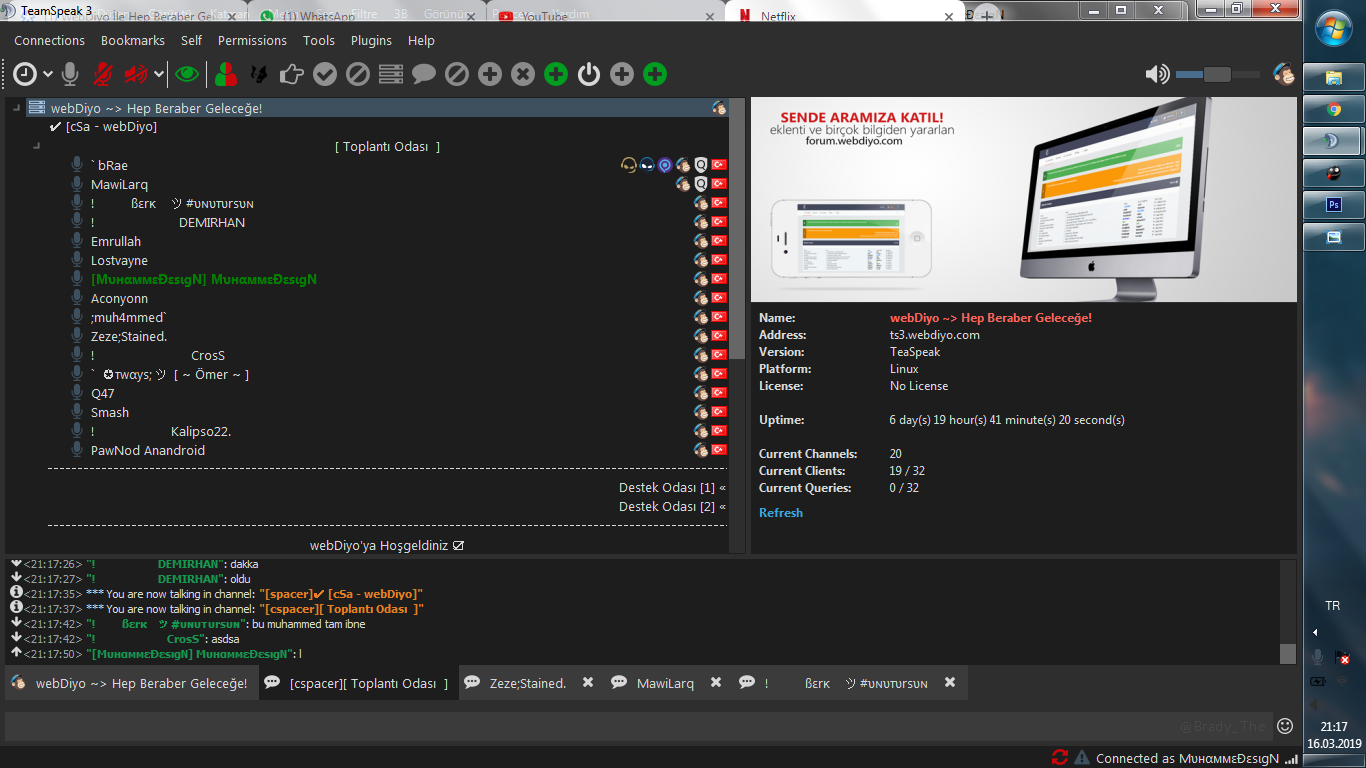Click the microphone icon beside Lostvayne

[x=77, y=260]
